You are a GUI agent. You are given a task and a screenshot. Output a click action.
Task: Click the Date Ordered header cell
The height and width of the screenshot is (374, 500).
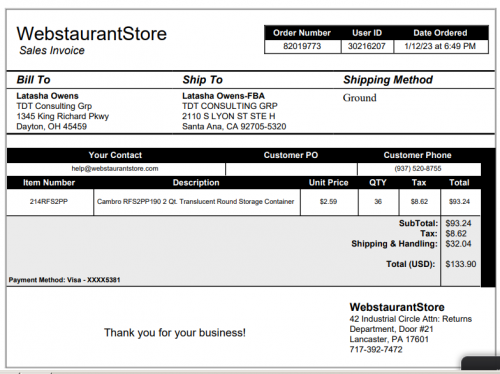coord(440,33)
